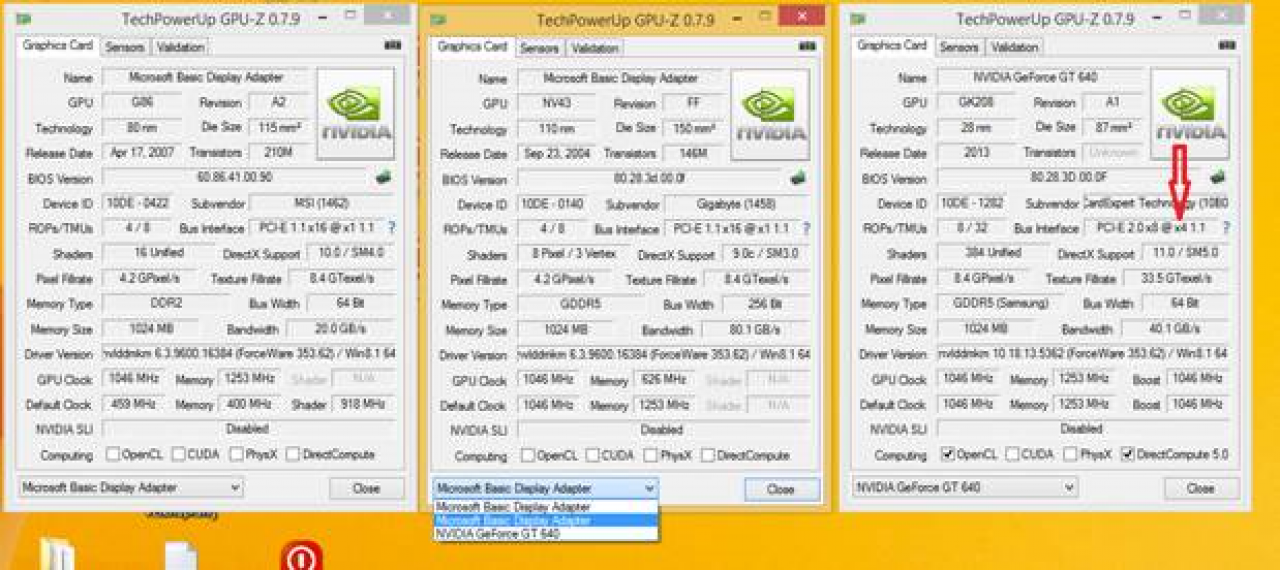Open Sensors tab in the GT 640 window
Screen dimensions: 1280x570
(x=959, y=47)
